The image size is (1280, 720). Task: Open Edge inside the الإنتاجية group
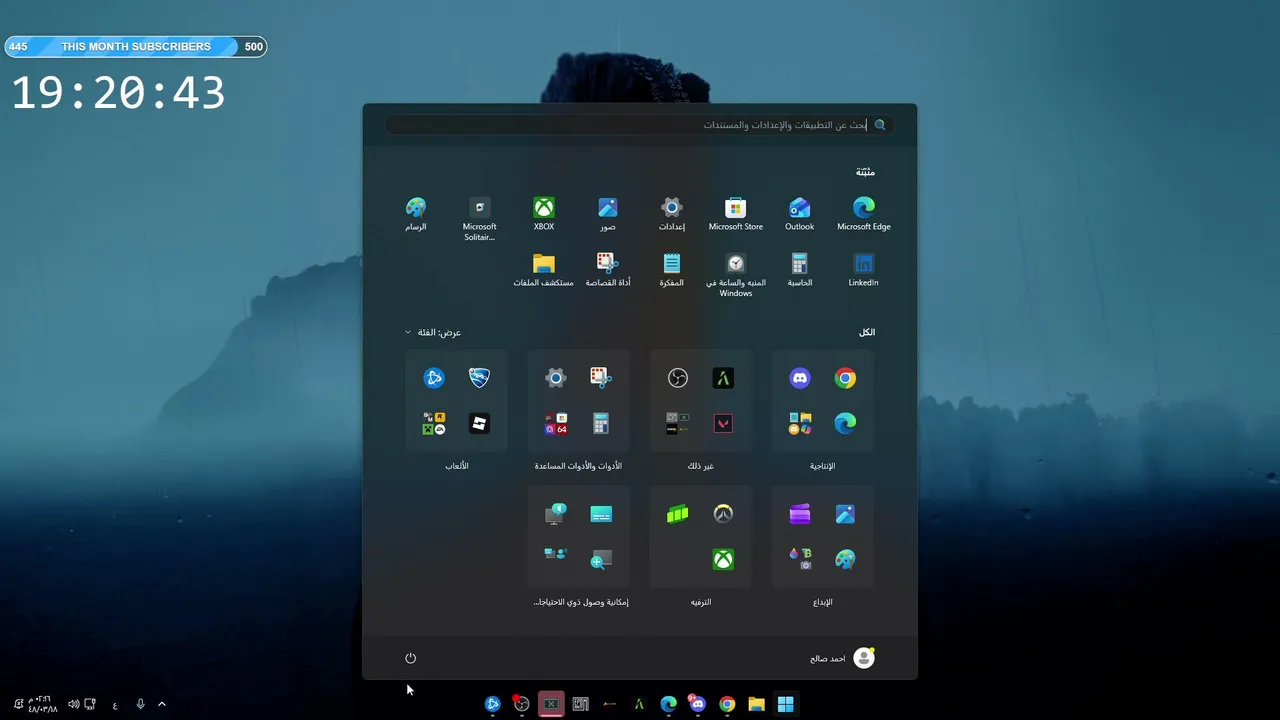[x=845, y=423]
